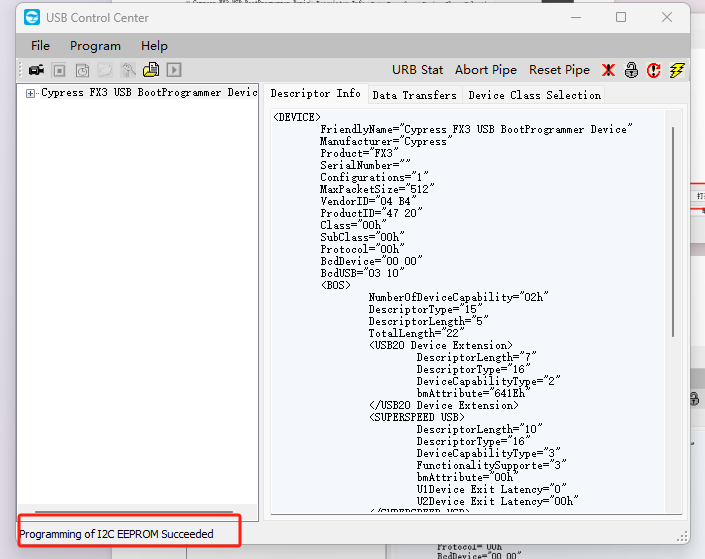
Task: Open the Program menu
Action: pos(95,46)
